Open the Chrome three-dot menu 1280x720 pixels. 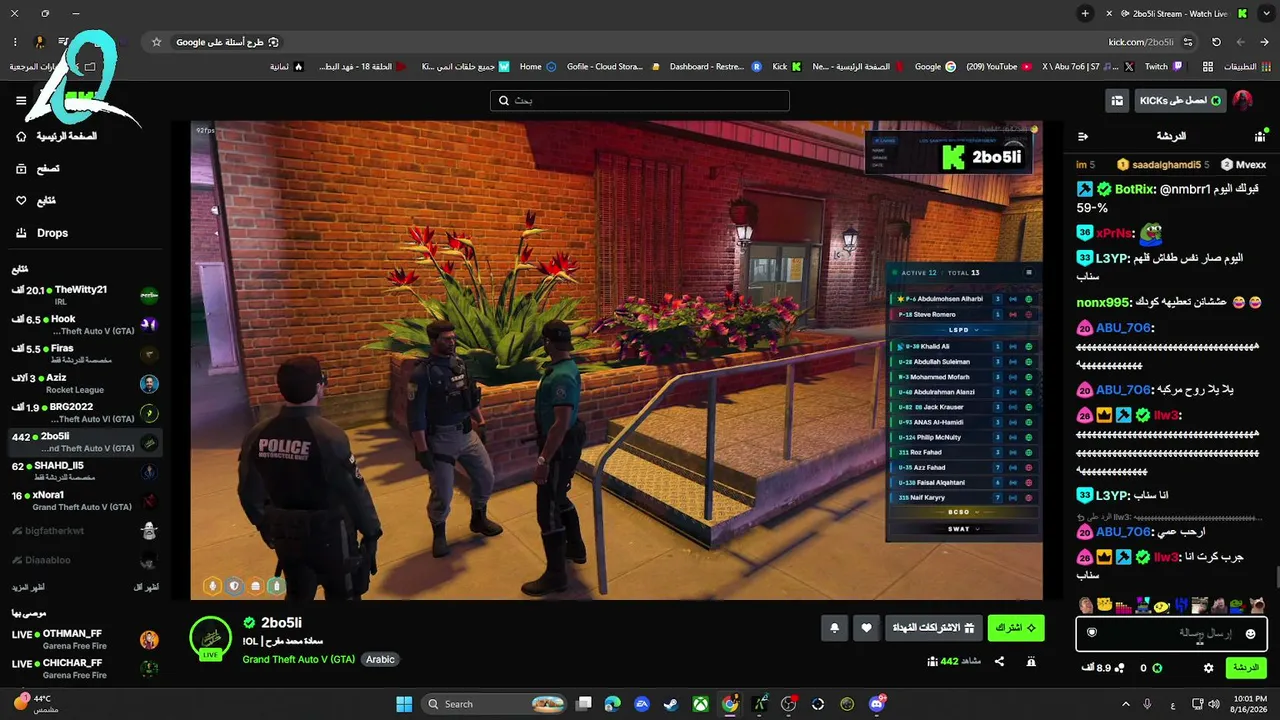point(15,42)
